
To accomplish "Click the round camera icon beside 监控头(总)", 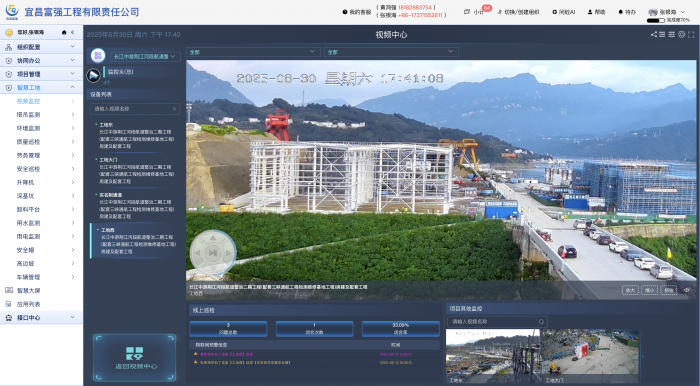I will (93, 75).
